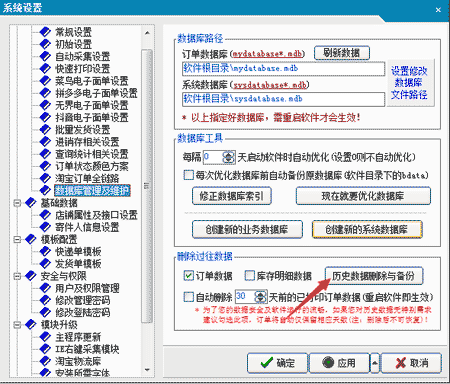Viewport: 450px width, 384px height.
Task: Collapse the 基础数据 tree node
Action: pos(17,203)
